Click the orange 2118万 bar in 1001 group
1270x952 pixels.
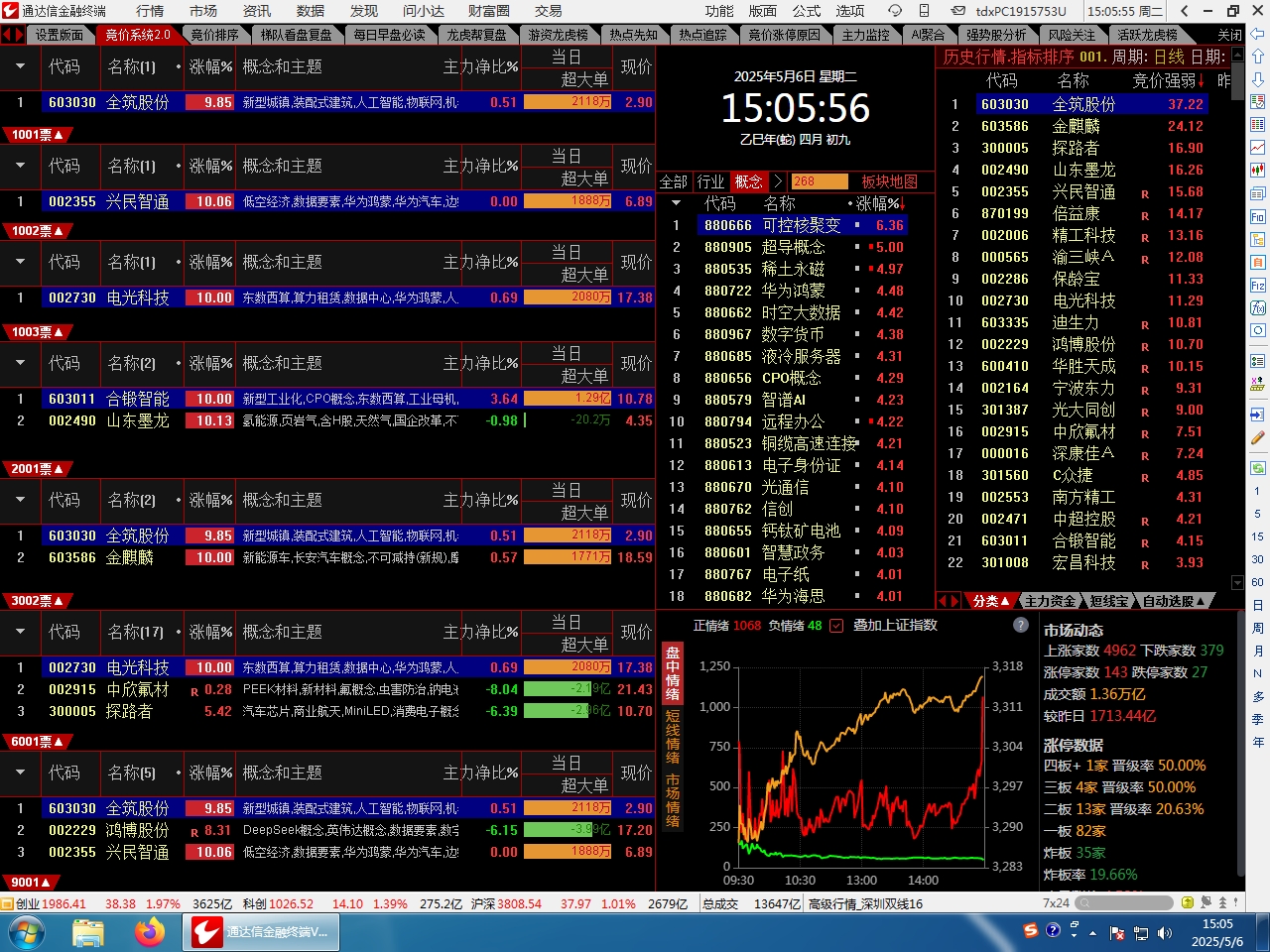coord(567,102)
